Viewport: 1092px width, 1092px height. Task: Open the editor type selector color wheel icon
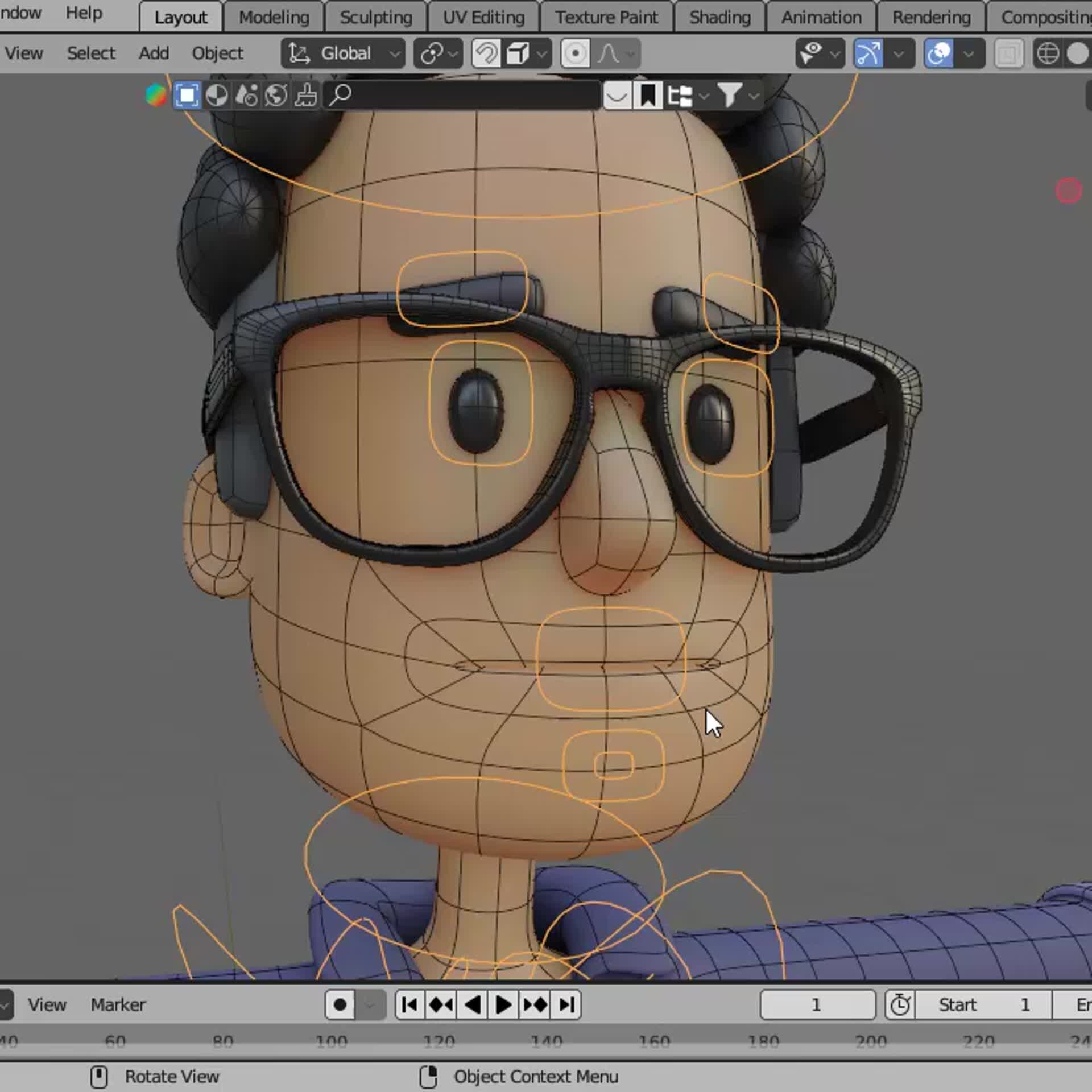click(x=156, y=95)
